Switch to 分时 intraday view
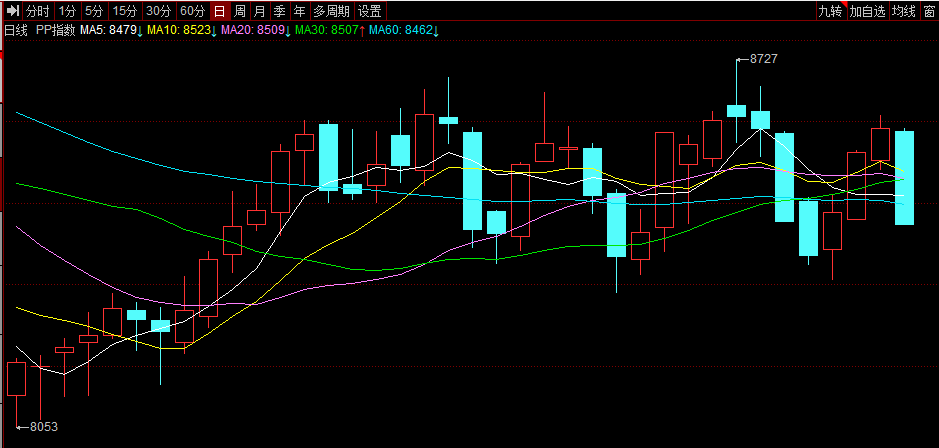The image size is (939, 448). click(38, 10)
